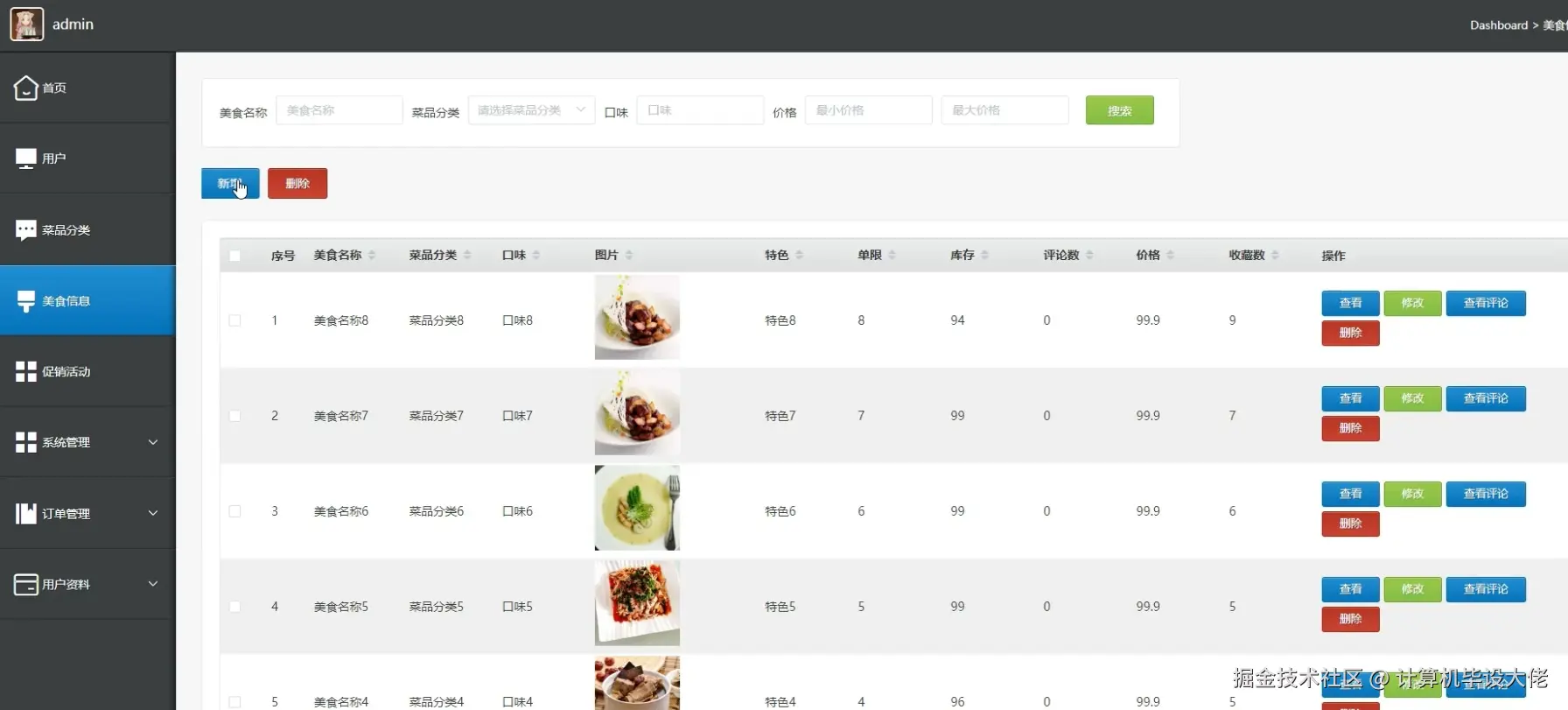Click the red 删除 button above table

coord(297,184)
